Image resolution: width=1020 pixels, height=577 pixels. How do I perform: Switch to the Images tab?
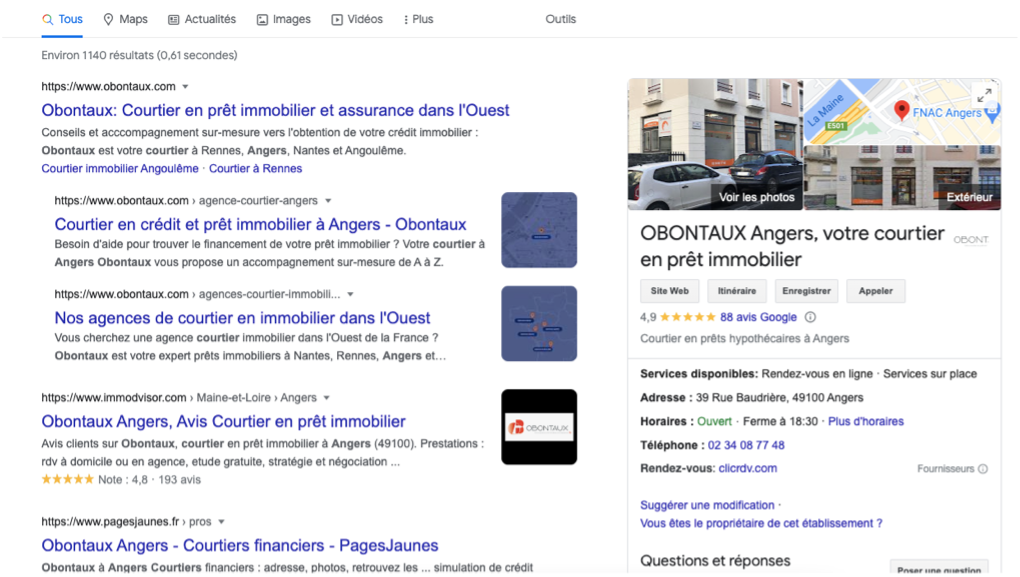tap(283, 19)
